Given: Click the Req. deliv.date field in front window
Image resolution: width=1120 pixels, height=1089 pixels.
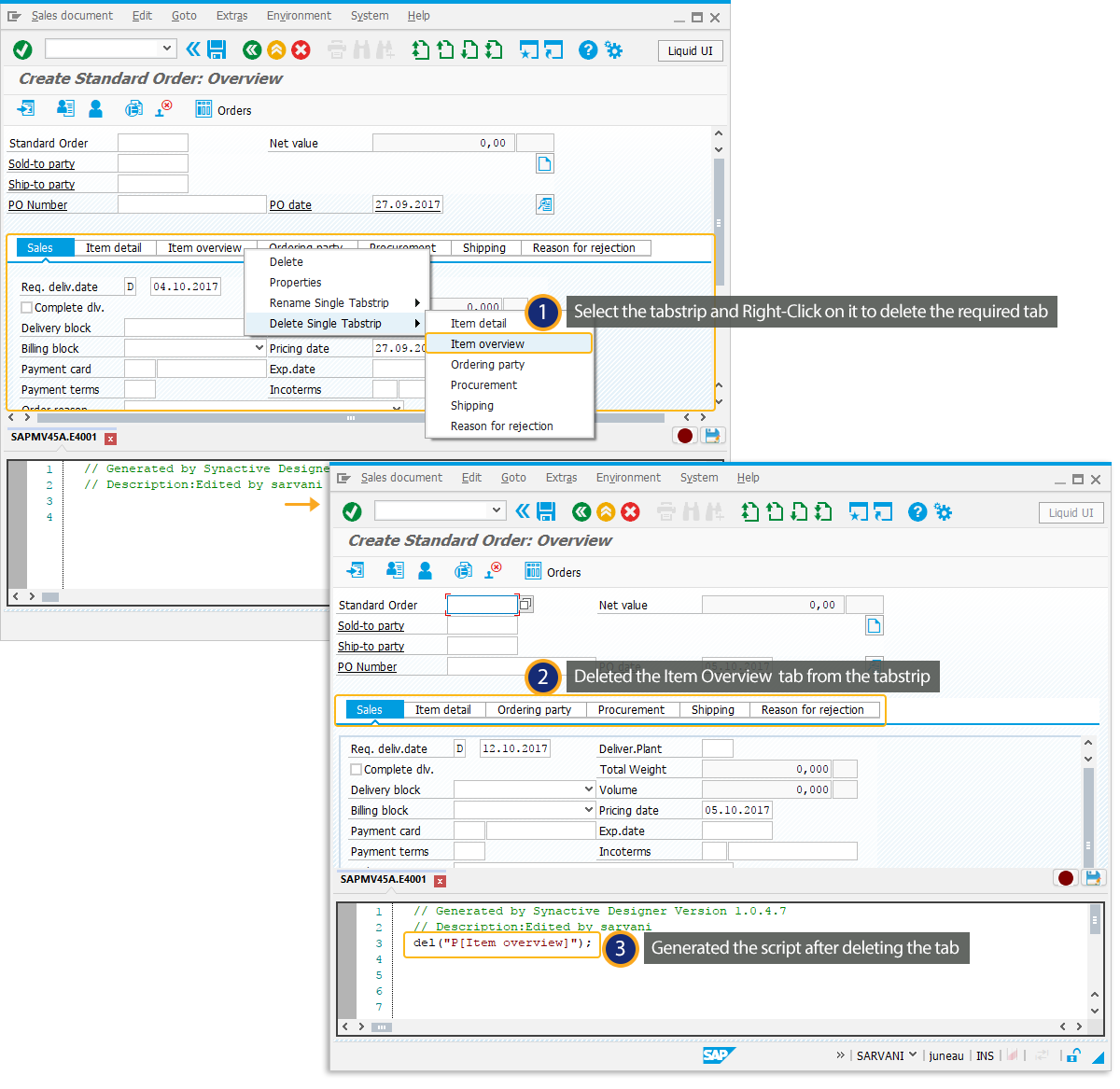Looking at the screenshot, I should (515, 748).
